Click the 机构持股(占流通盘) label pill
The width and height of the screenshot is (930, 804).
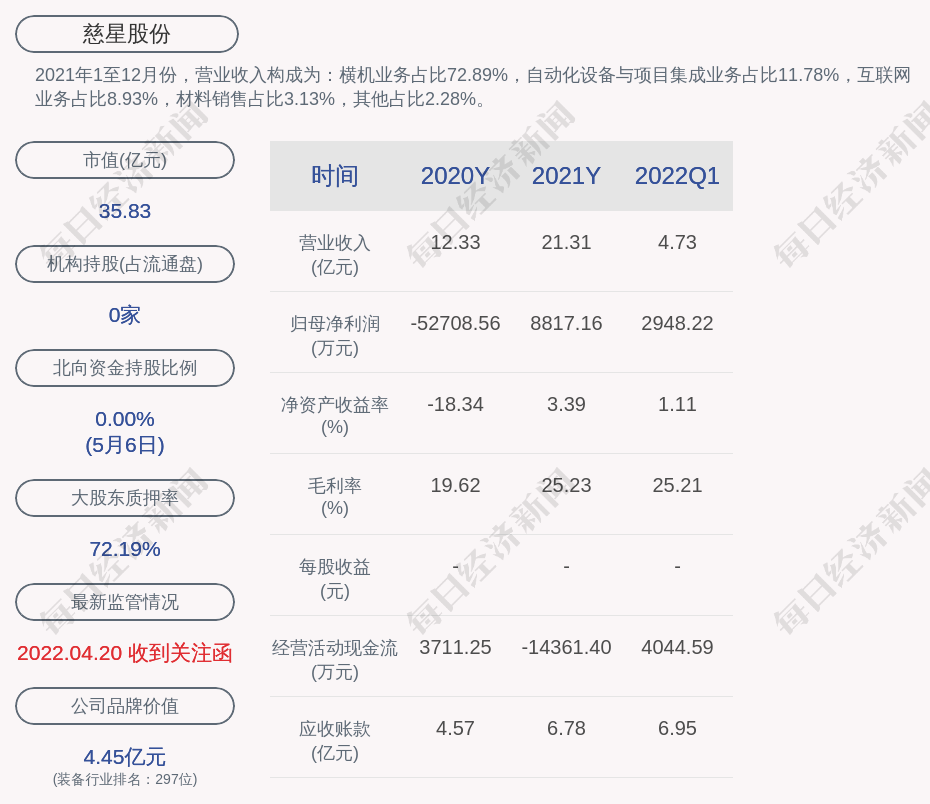pyautogui.click(x=125, y=264)
